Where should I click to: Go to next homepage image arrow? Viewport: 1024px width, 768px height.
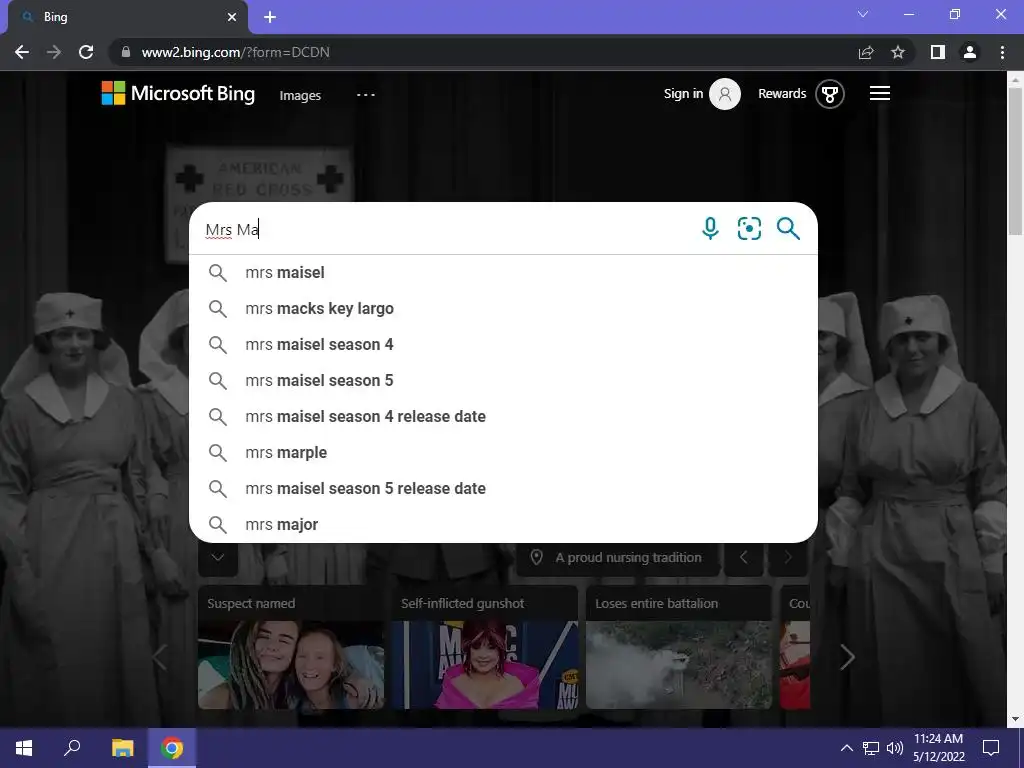click(x=788, y=557)
